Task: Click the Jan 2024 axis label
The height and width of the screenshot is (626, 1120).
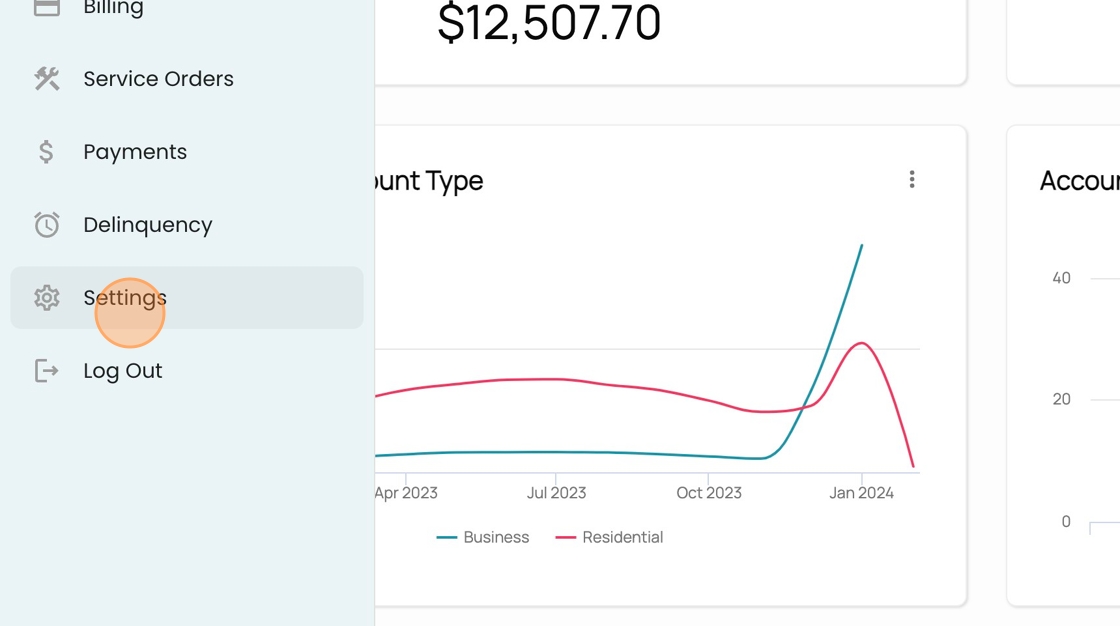Action: (x=861, y=492)
